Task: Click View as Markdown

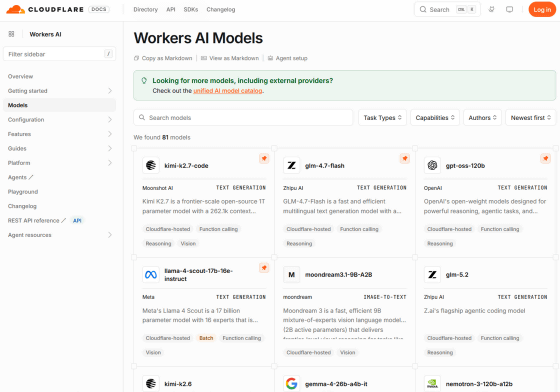Action: tap(230, 58)
